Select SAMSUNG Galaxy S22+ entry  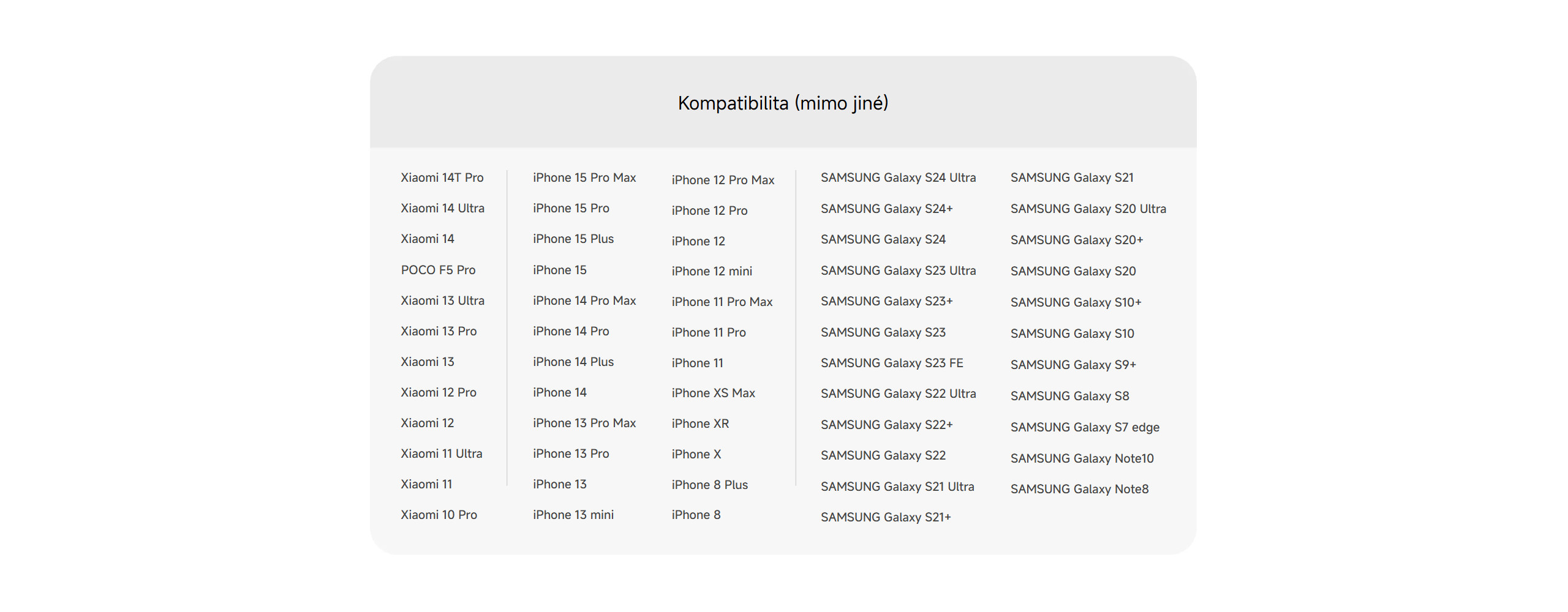pyautogui.click(x=886, y=425)
